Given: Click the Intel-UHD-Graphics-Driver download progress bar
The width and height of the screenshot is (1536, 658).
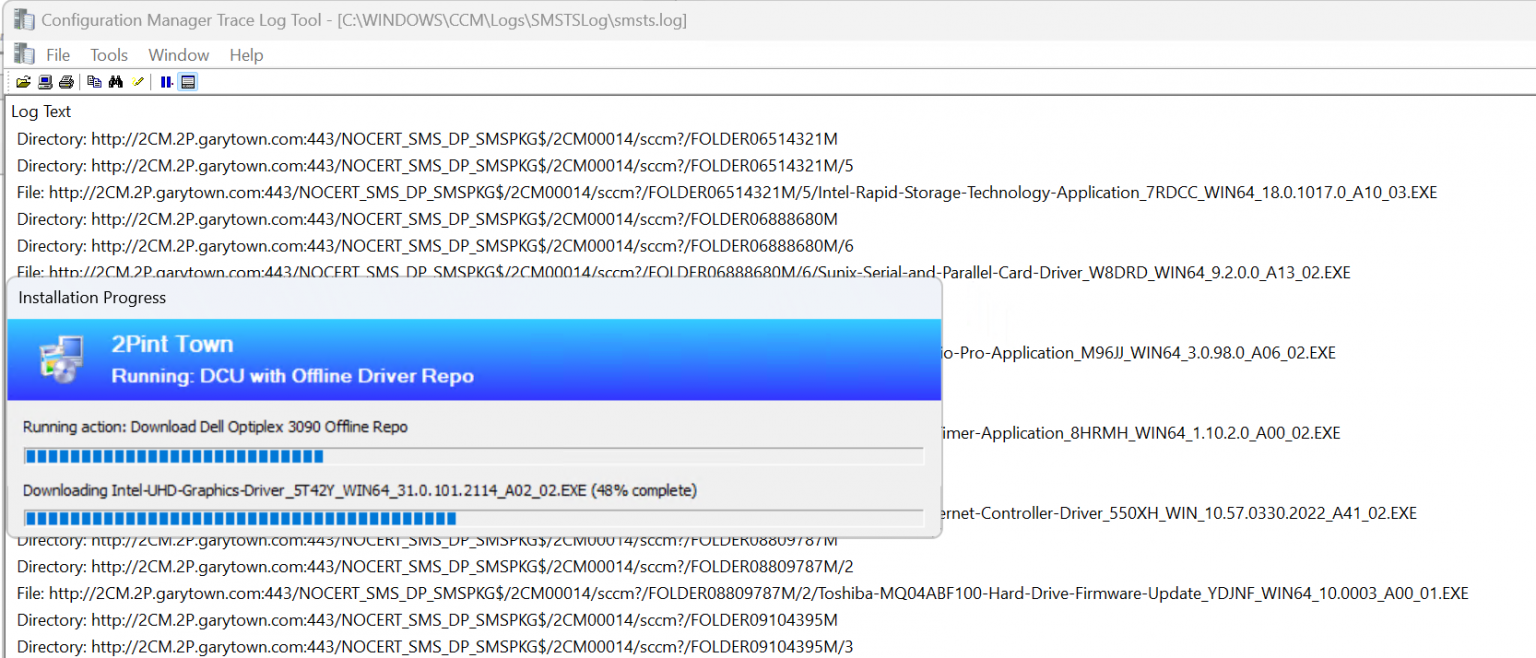Looking at the screenshot, I should coord(474,519).
